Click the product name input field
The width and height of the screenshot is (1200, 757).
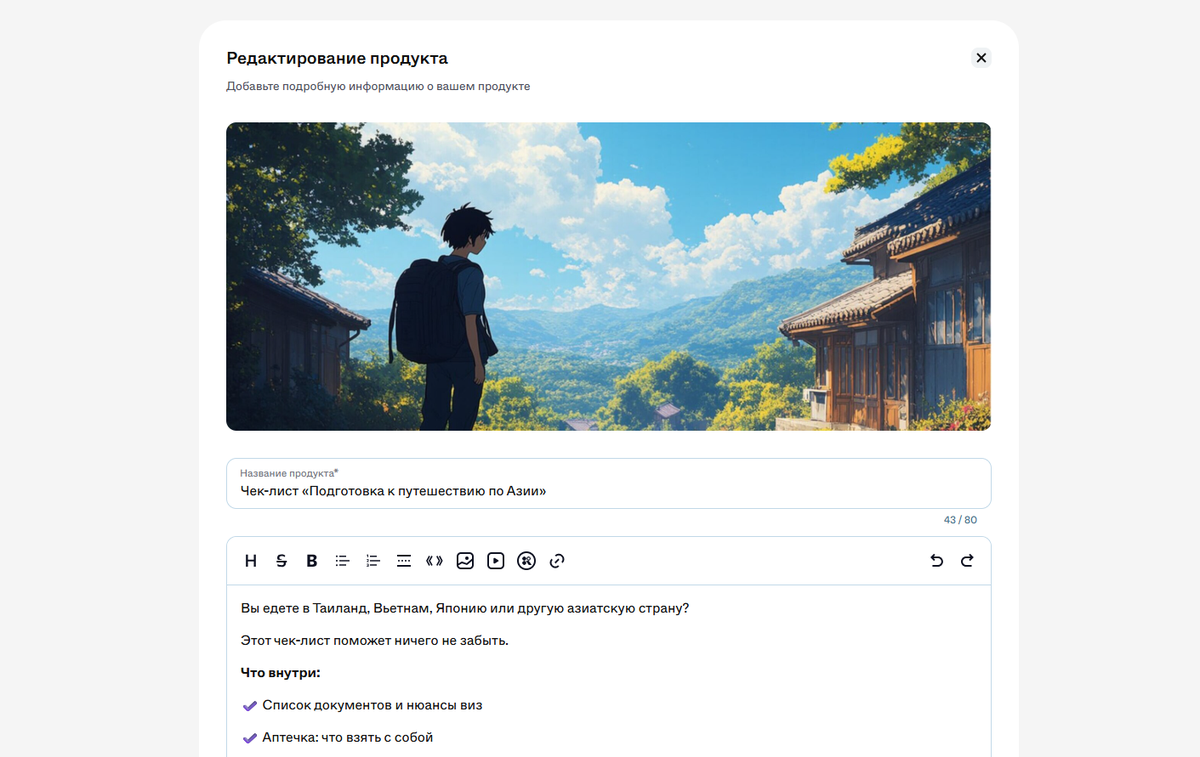point(608,484)
